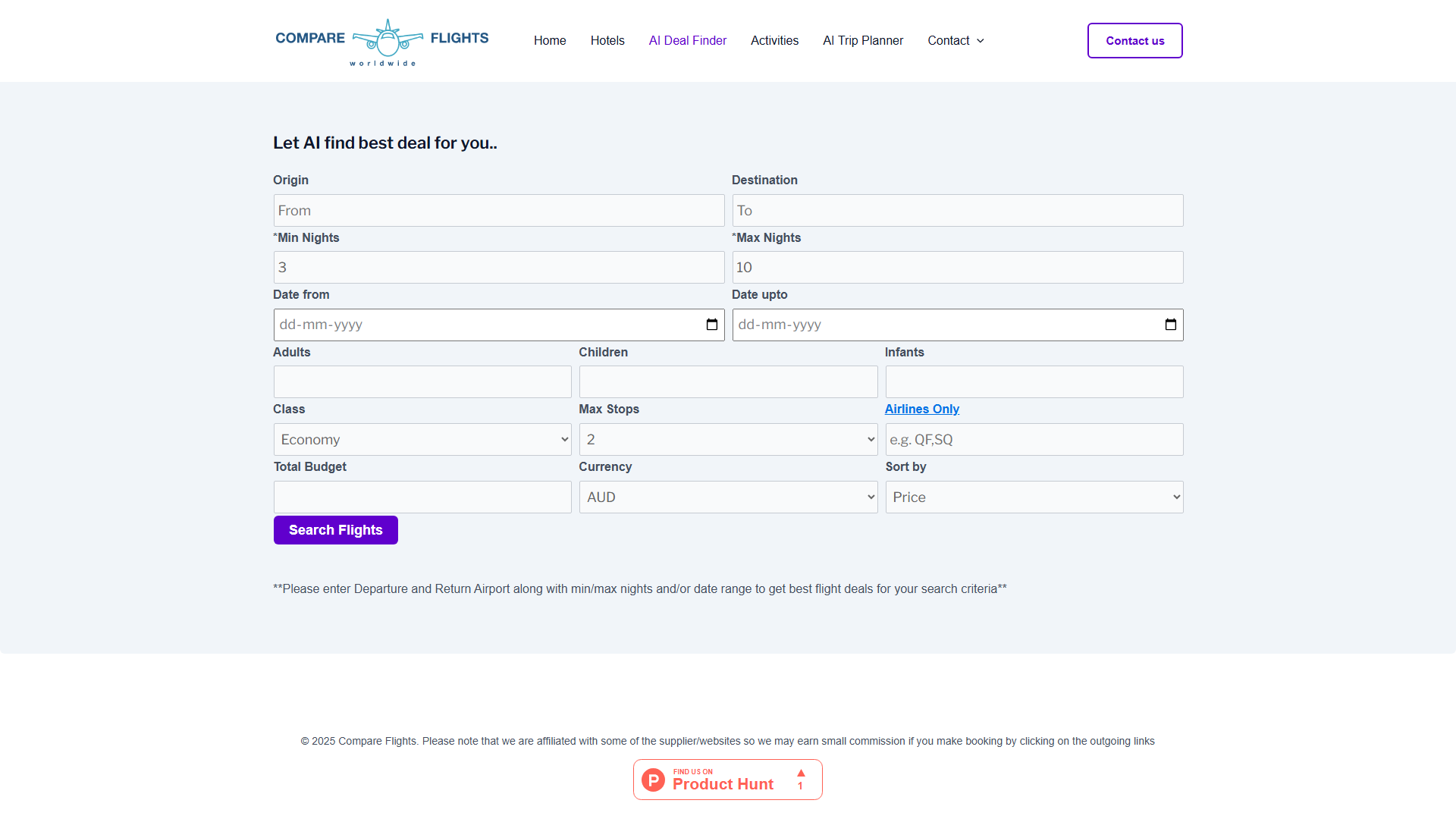Screen dimensions: 1456x819
Task: Focus the Origin From input field
Action: coord(498,211)
